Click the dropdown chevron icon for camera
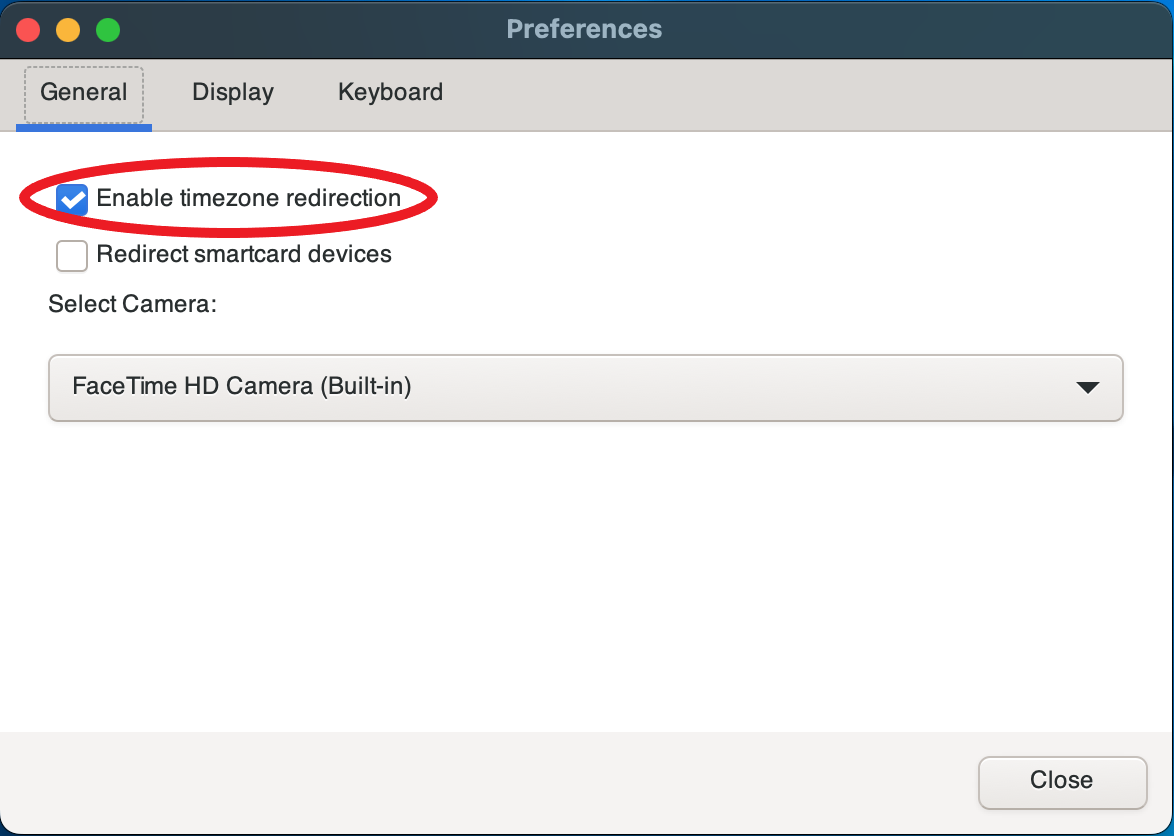Viewport: 1174px width, 836px height. (x=1088, y=388)
